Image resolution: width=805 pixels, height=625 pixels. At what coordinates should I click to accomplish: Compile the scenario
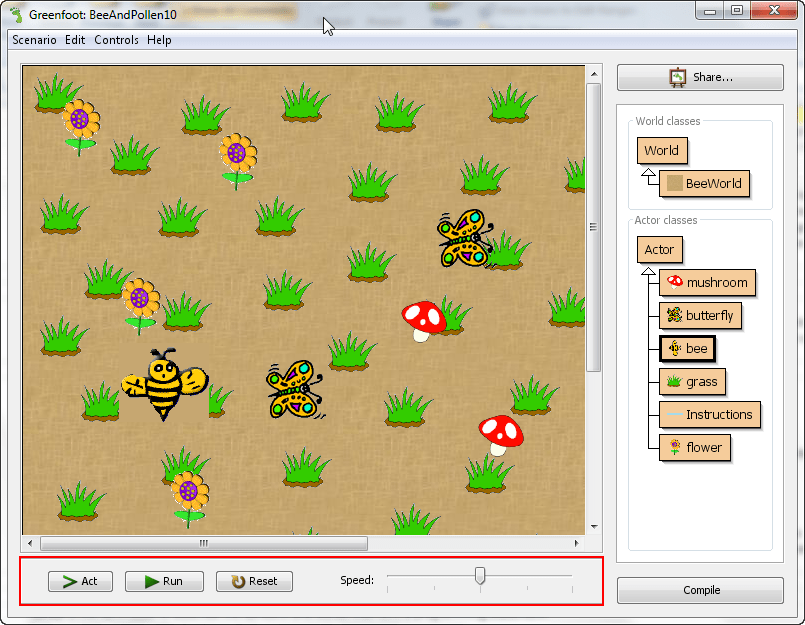coord(699,590)
